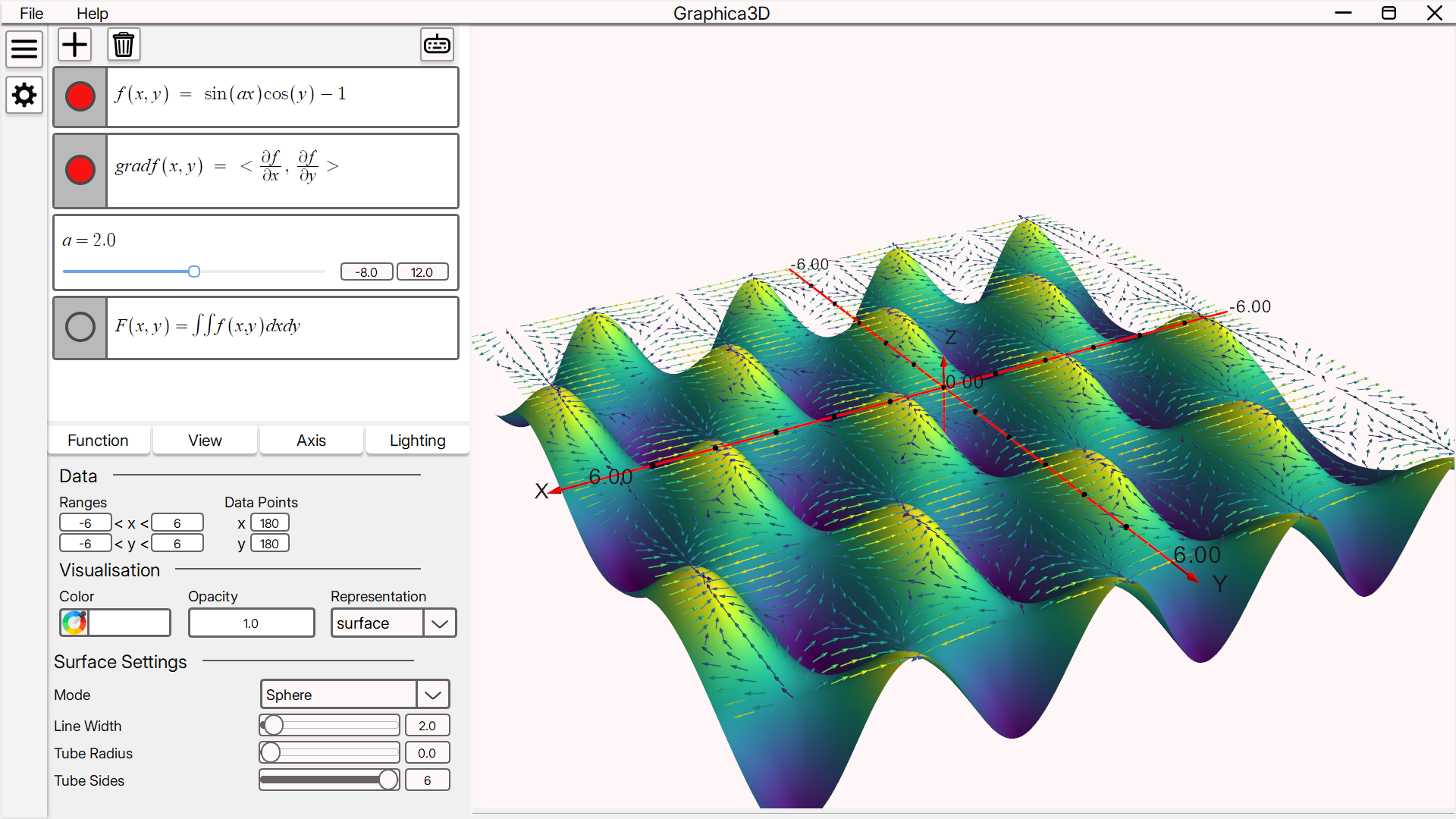1456x819 pixels.
Task: Open the Sphere mode combo box
Action: [355, 695]
